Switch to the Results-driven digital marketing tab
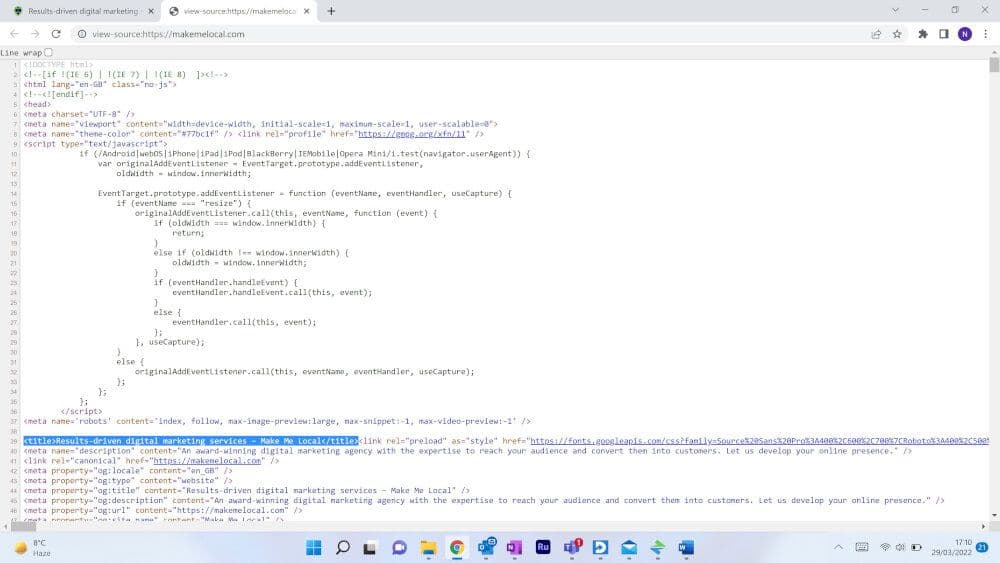 pos(80,11)
